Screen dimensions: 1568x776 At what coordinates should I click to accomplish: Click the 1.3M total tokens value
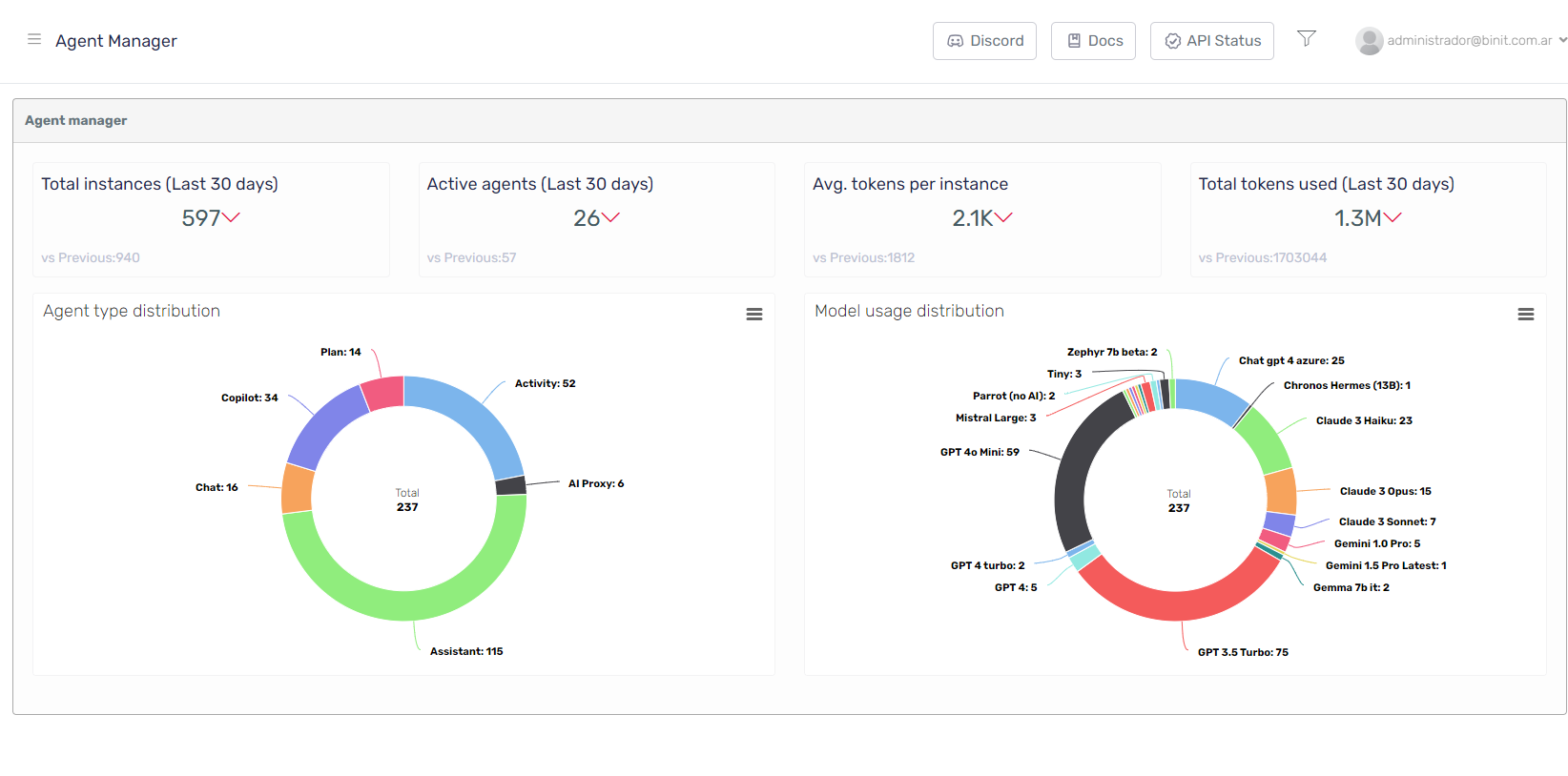(1358, 218)
